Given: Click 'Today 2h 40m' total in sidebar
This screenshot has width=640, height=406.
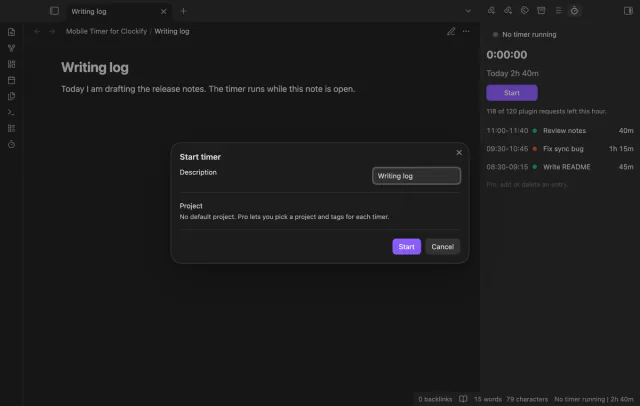Looking at the screenshot, I should pos(512,73).
